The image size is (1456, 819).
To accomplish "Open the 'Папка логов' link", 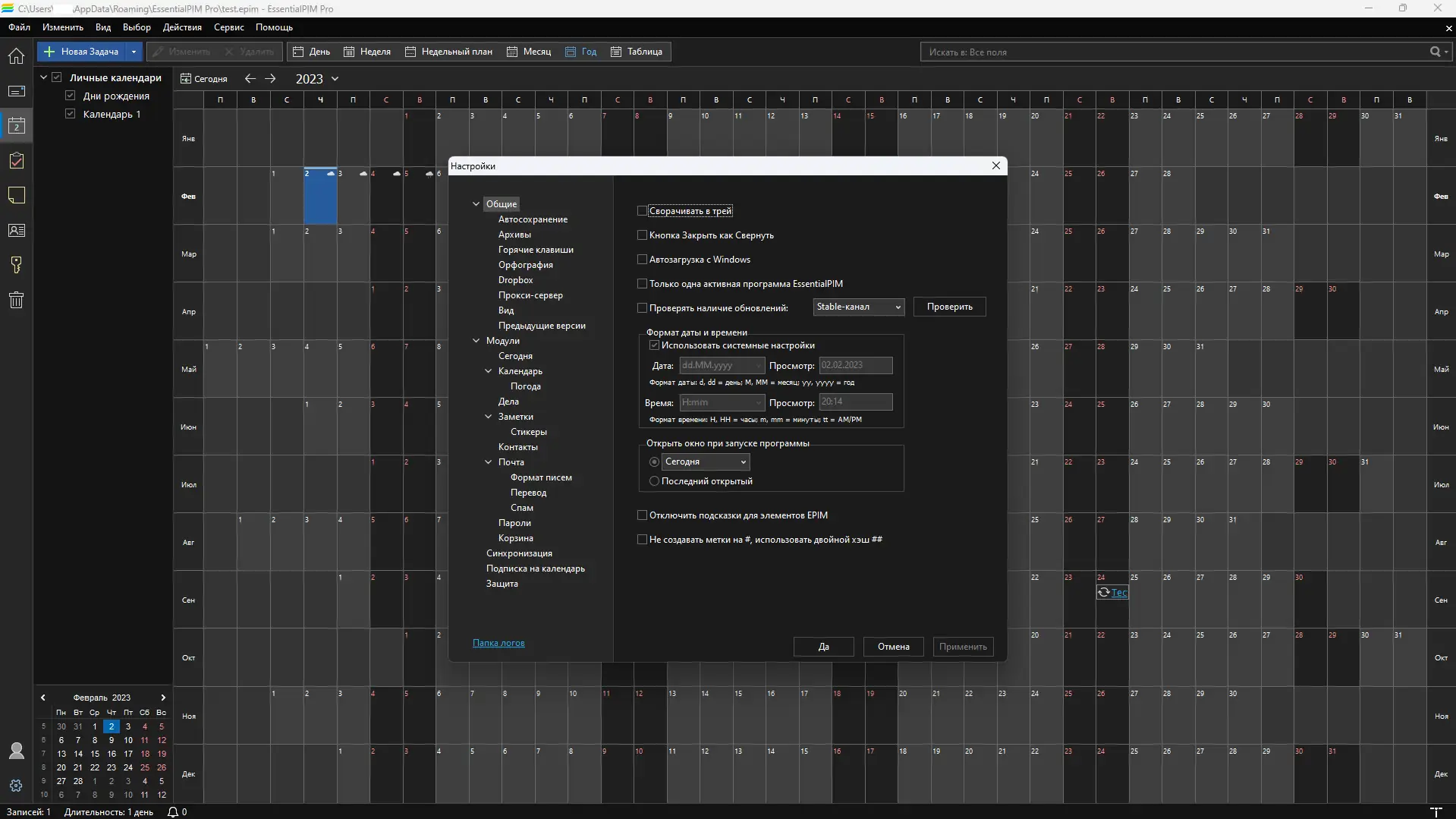I will [498, 643].
